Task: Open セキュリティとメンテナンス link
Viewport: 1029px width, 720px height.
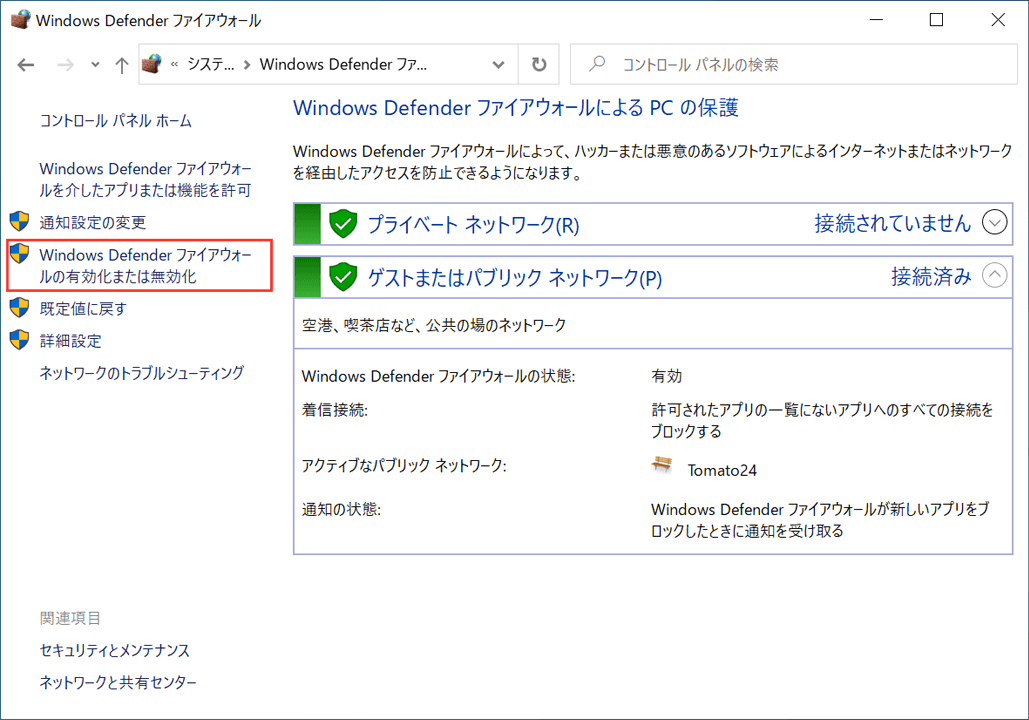Action: (x=114, y=650)
